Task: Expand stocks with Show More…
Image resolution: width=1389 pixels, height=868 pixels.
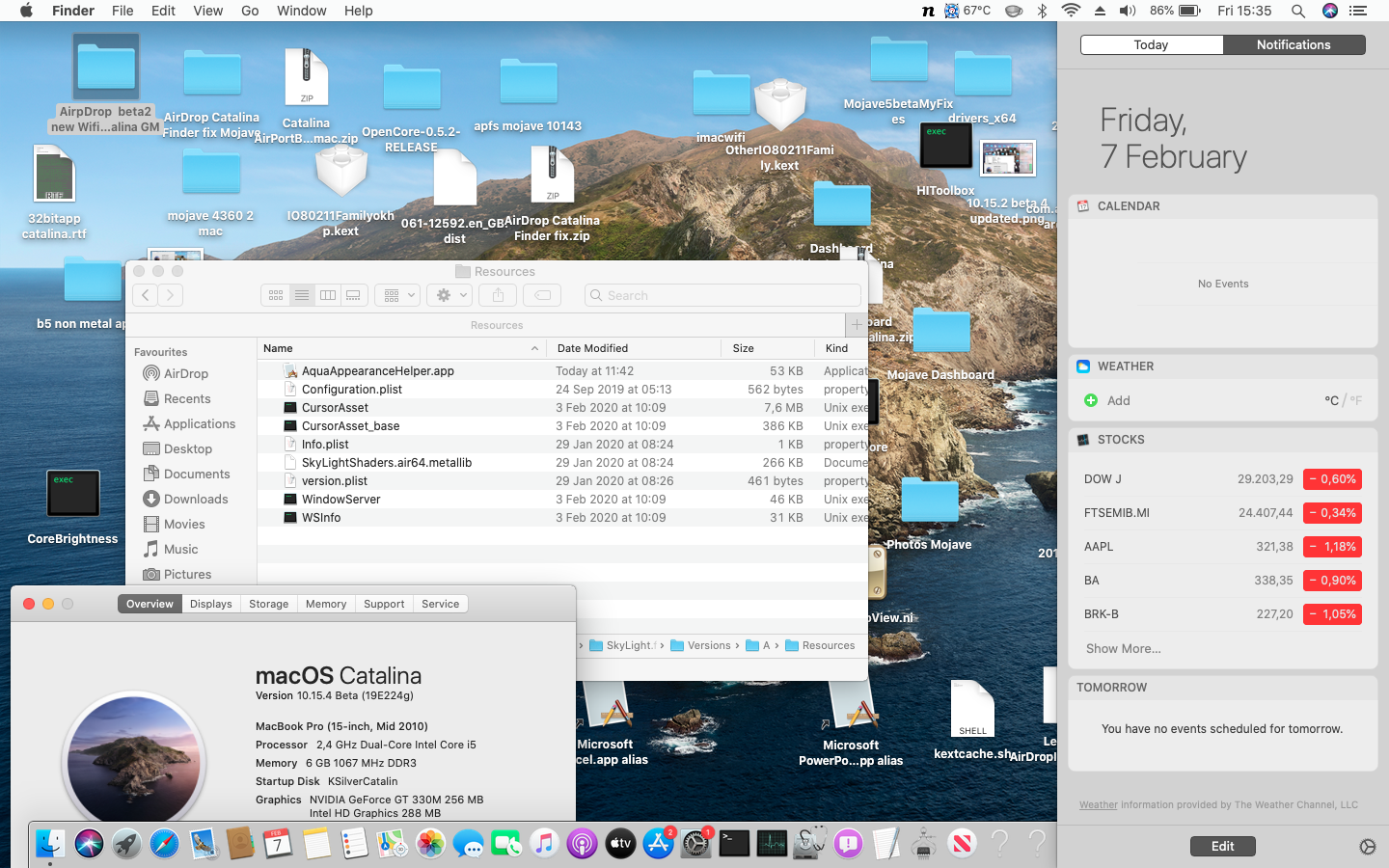Action: point(1124,648)
